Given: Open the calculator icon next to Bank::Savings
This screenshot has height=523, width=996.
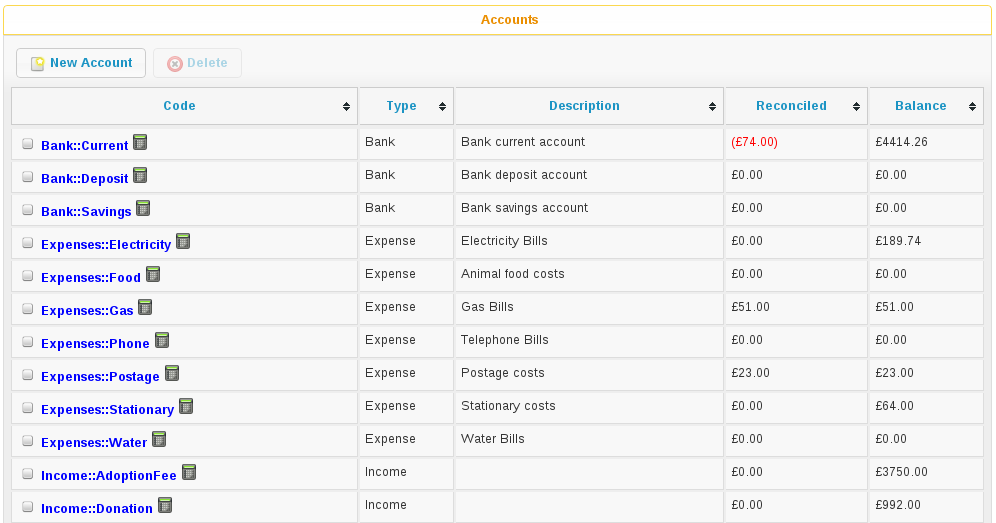Looking at the screenshot, I should coord(143,209).
